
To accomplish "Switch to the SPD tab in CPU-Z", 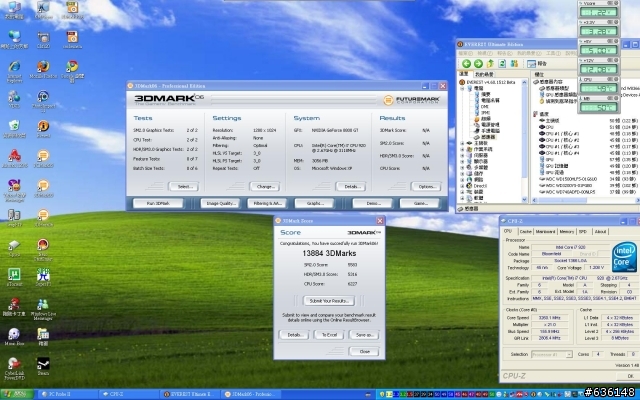I will 583,231.
